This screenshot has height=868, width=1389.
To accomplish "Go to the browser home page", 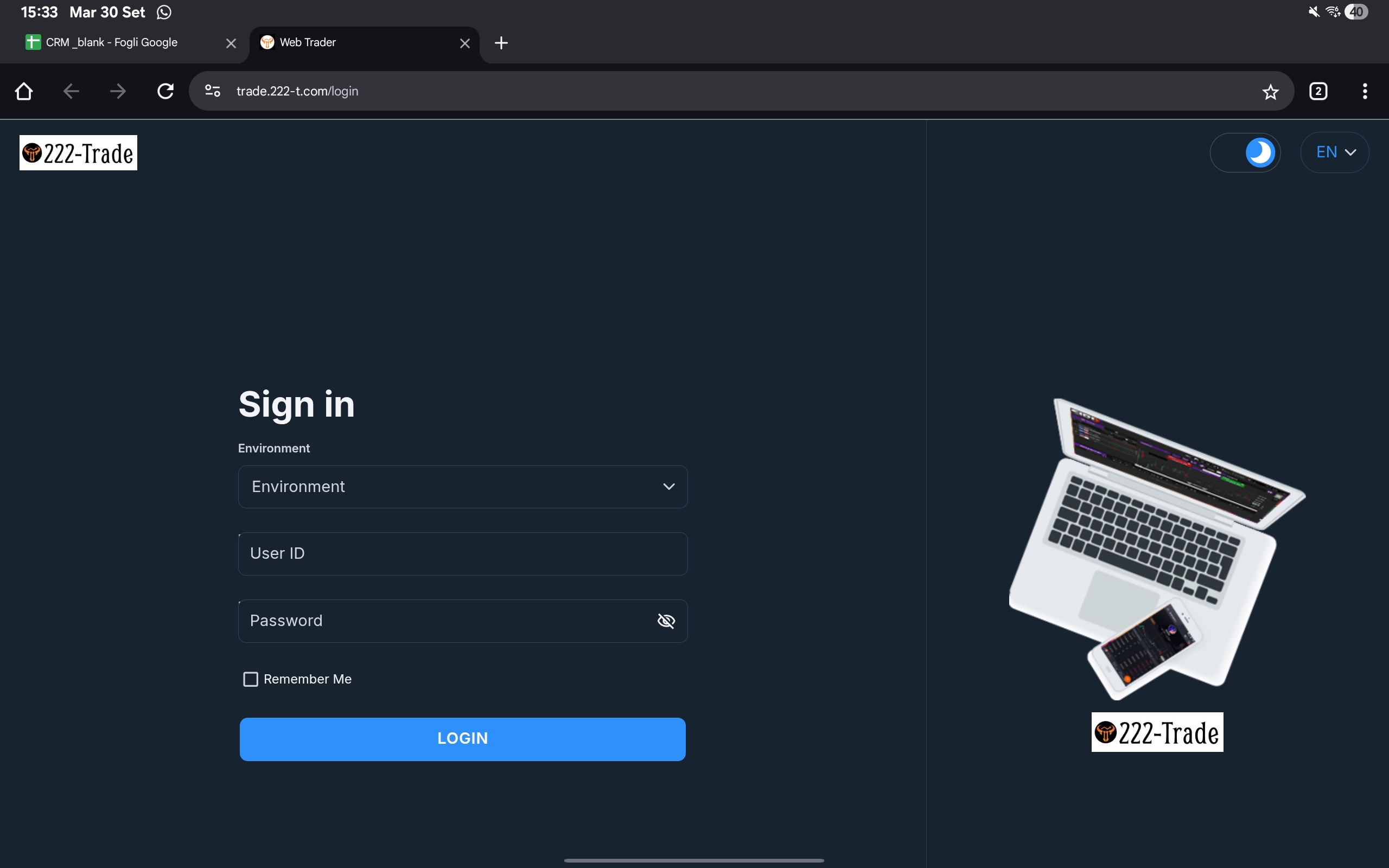I will (23, 91).
